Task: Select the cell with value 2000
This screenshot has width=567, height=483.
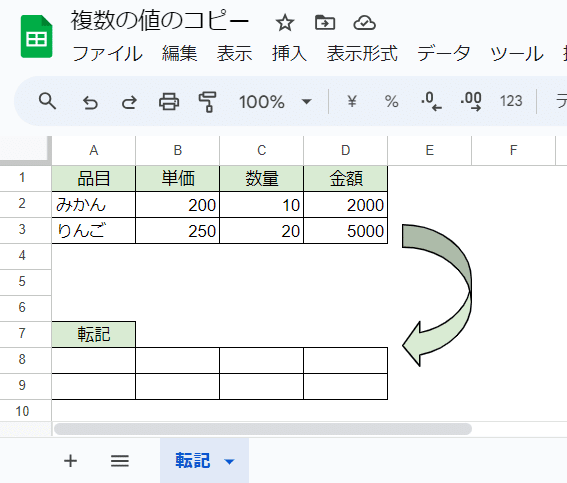Action: tap(345, 205)
